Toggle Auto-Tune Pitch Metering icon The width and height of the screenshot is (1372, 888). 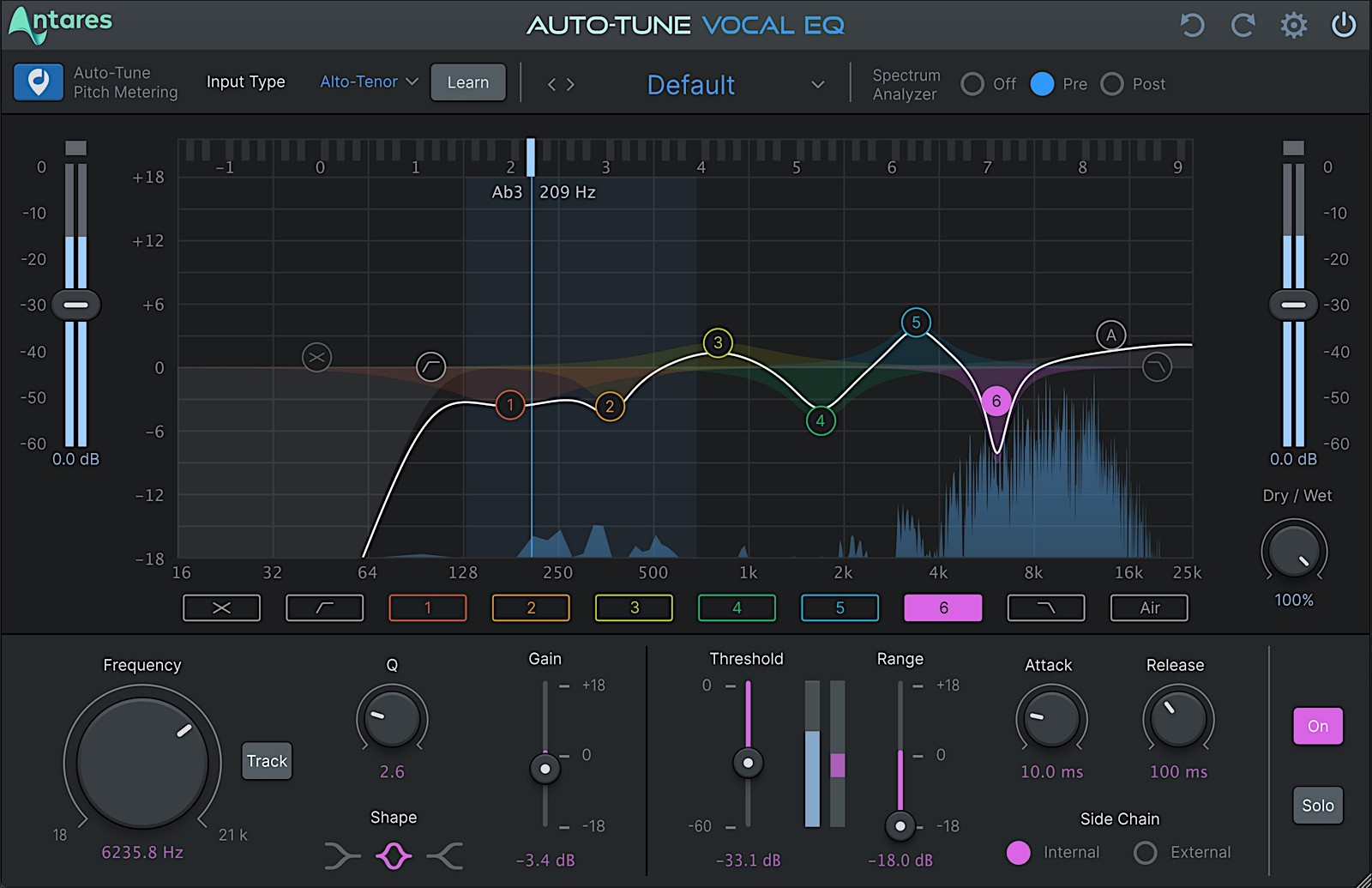click(39, 82)
